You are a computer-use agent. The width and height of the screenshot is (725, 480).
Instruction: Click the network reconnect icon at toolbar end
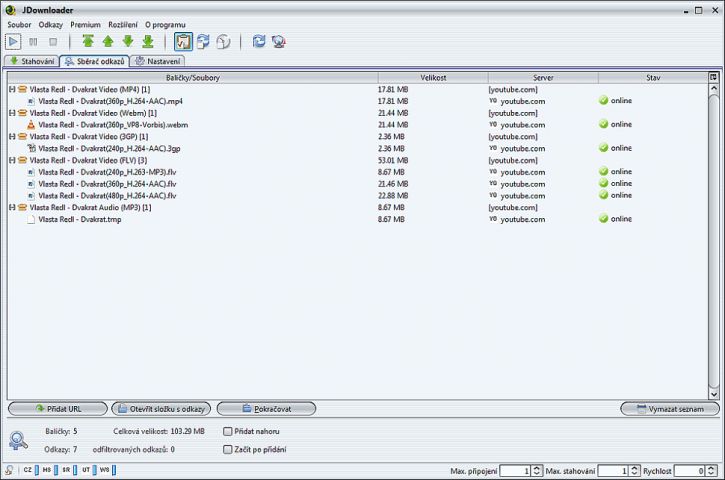tap(279, 42)
